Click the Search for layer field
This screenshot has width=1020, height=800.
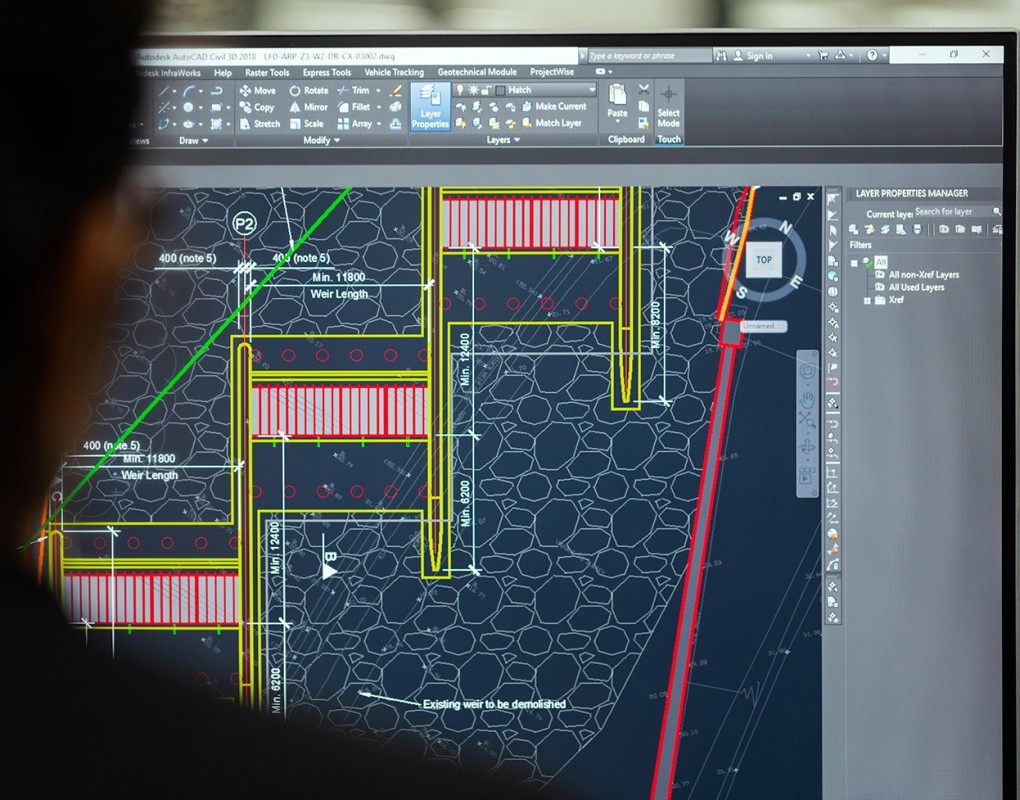point(952,211)
